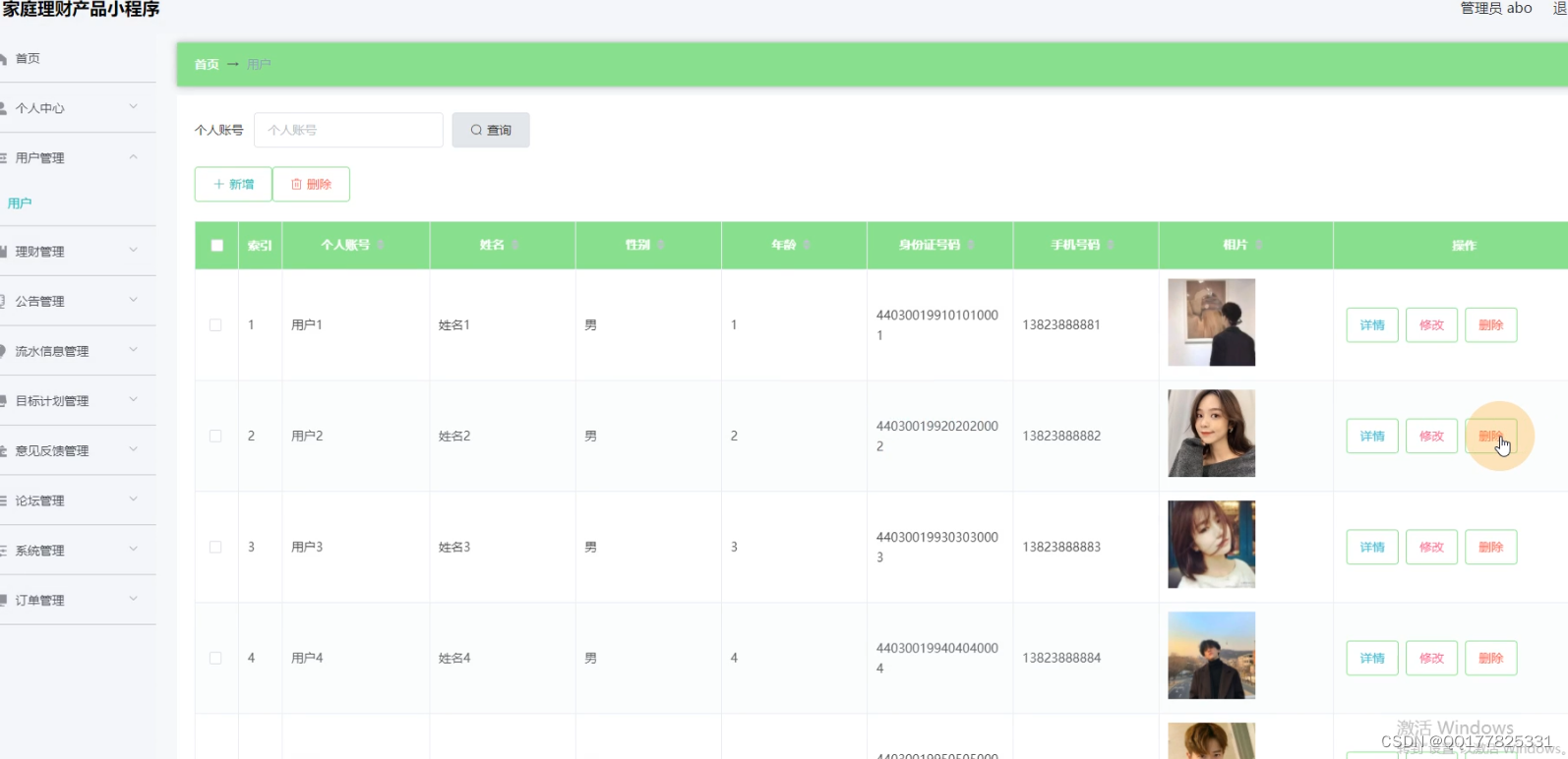Click 修改 for 用户4
1568x759 pixels.
tap(1431, 659)
